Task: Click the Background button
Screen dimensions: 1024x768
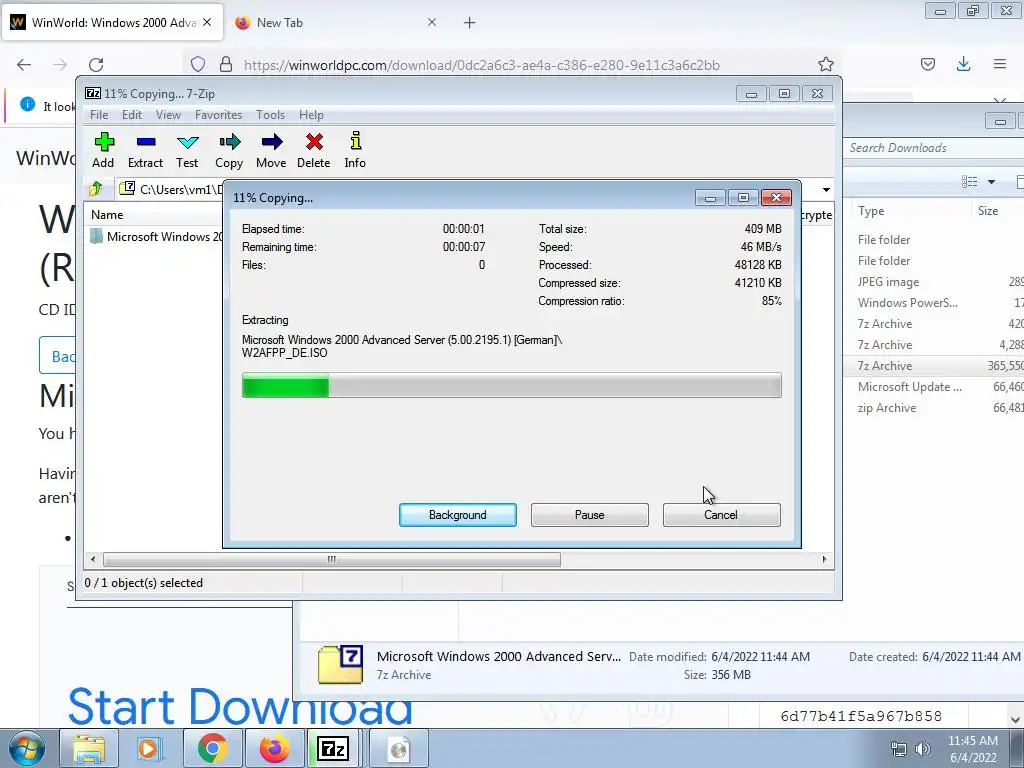Action: pyautogui.click(x=458, y=515)
